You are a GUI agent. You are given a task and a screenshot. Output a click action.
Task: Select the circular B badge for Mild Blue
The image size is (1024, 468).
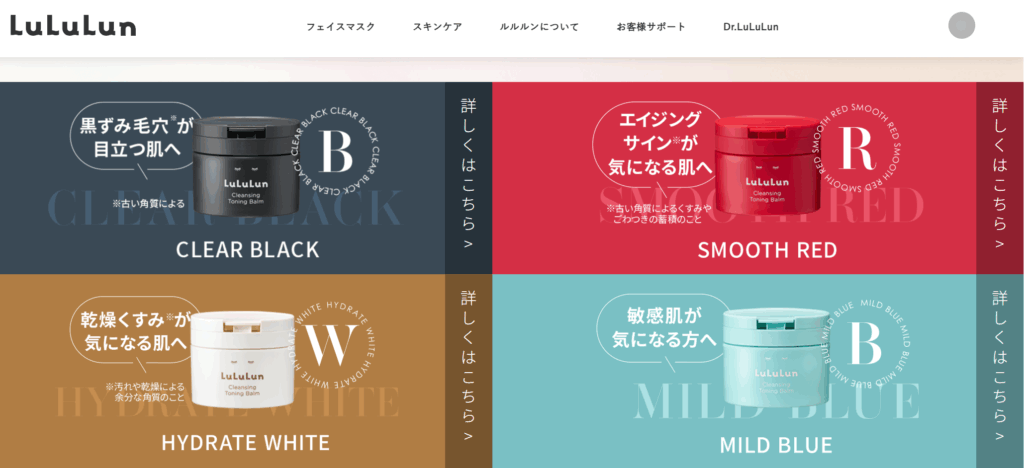click(864, 343)
